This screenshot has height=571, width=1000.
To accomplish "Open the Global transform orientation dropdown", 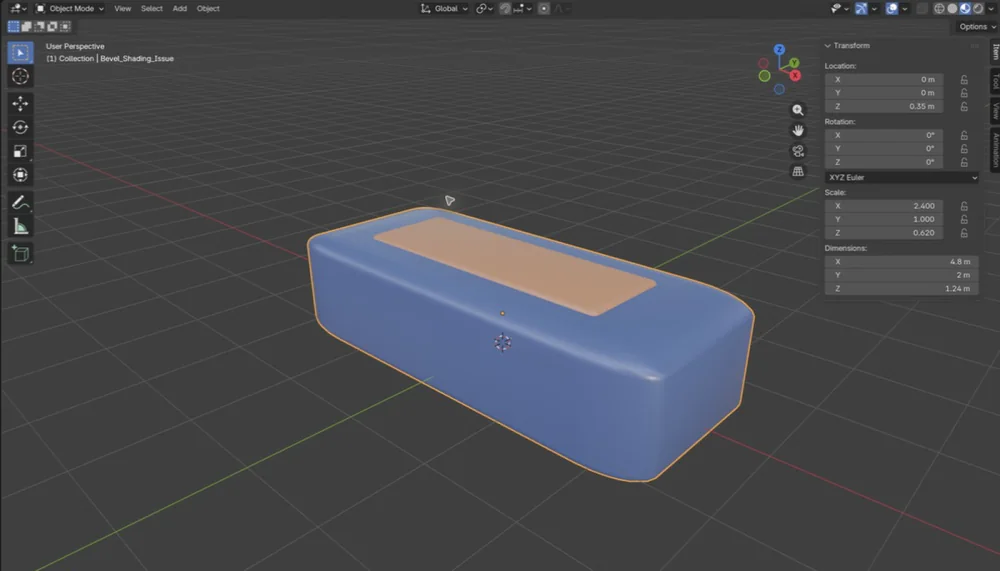I will tap(444, 8).
